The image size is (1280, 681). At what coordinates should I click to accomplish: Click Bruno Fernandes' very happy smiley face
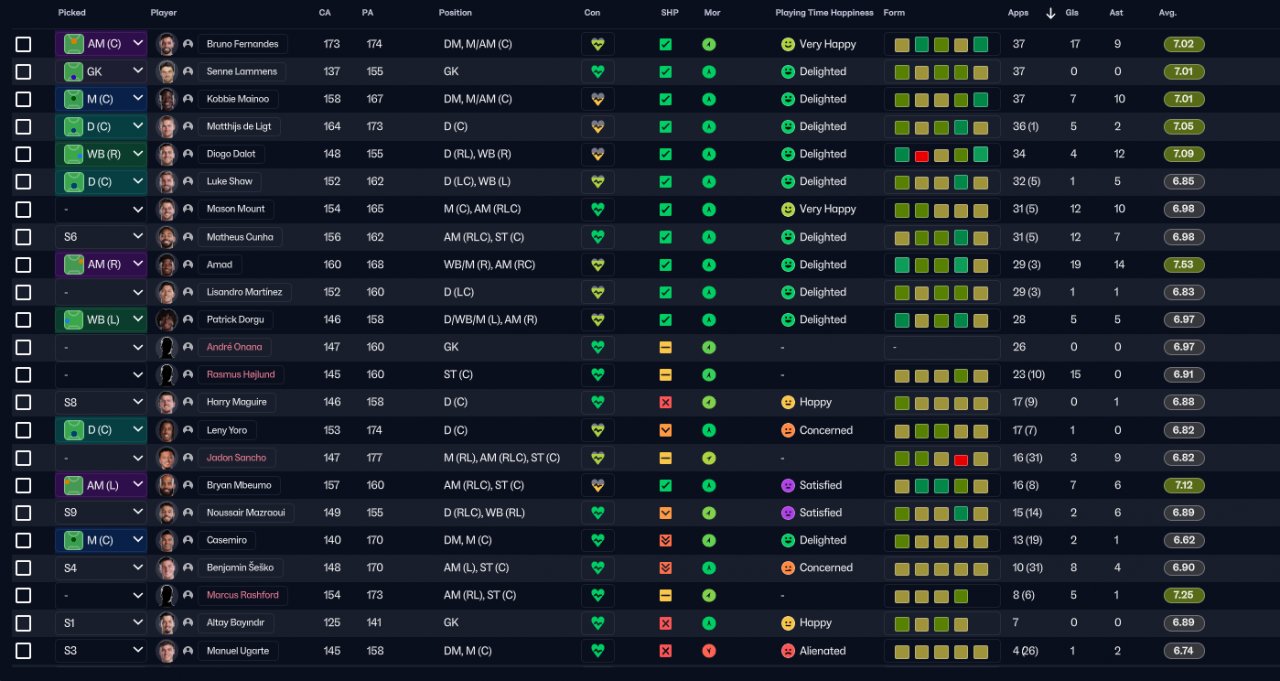pos(788,45)
